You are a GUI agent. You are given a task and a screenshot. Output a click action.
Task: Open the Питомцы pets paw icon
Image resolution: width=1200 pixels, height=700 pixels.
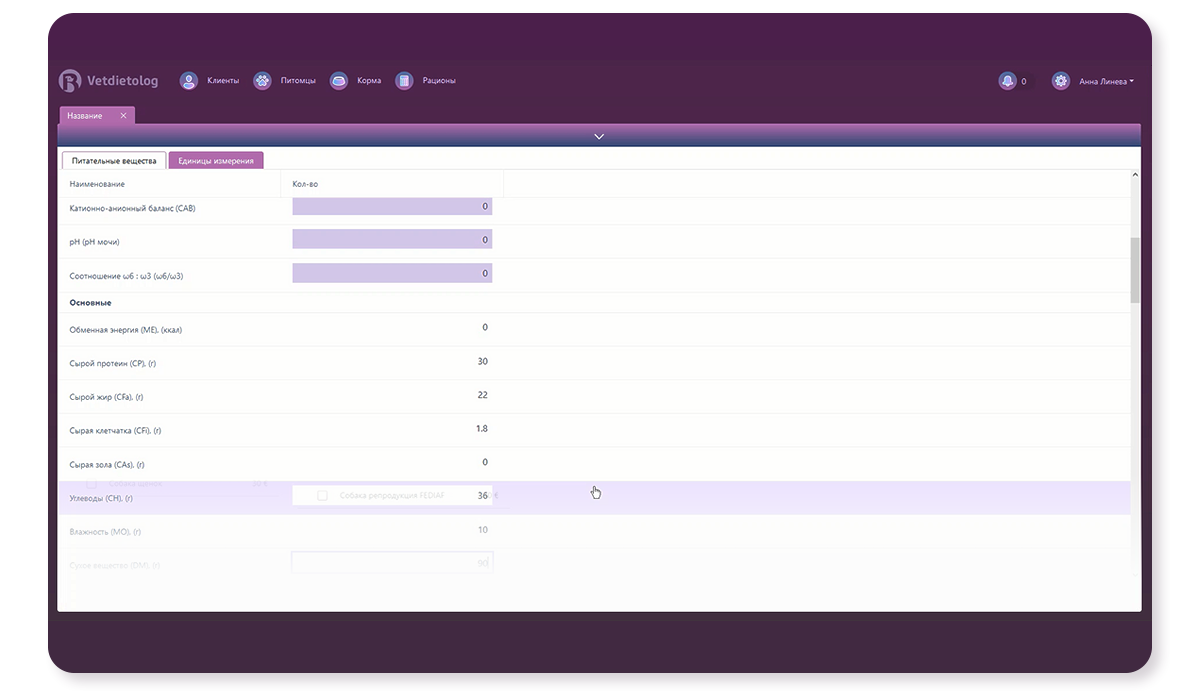[262, 81]
